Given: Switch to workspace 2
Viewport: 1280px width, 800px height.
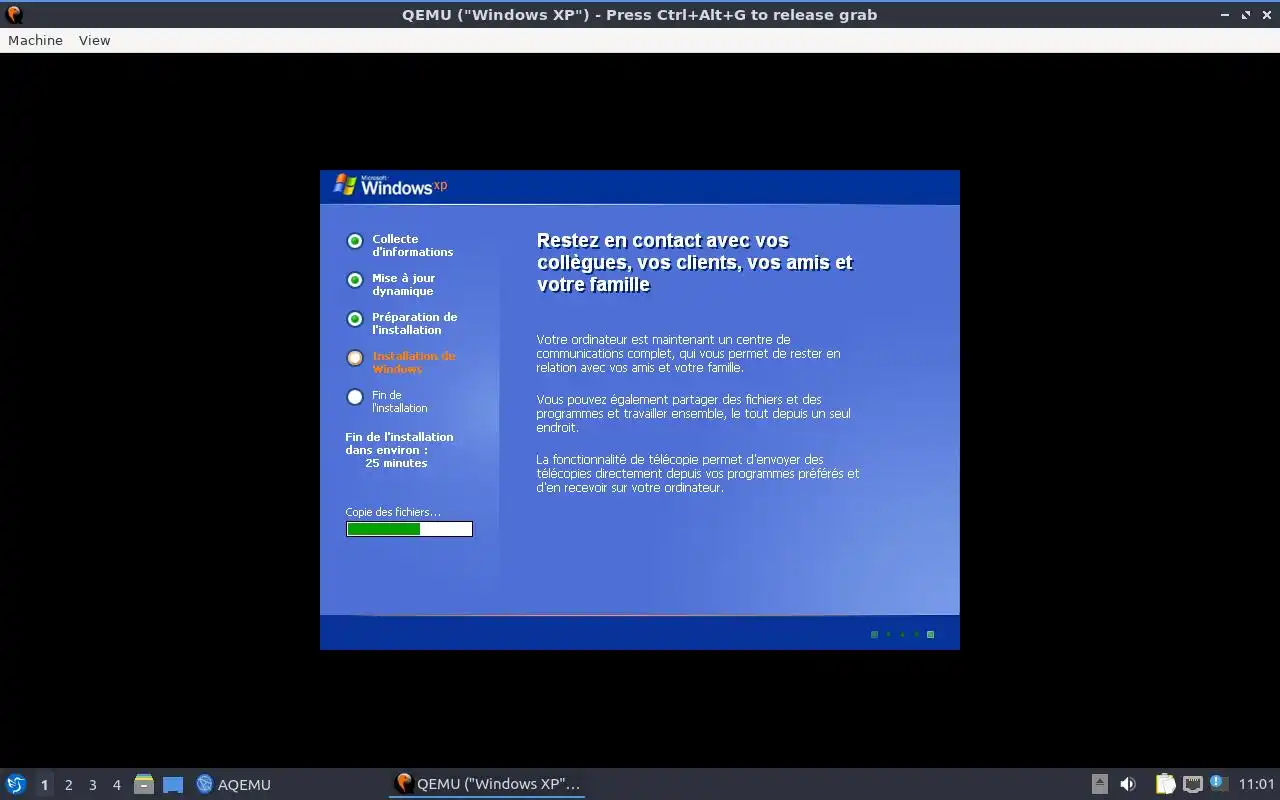Looking at the screenshot, I should pyautogui.click(x=68, y=785).
